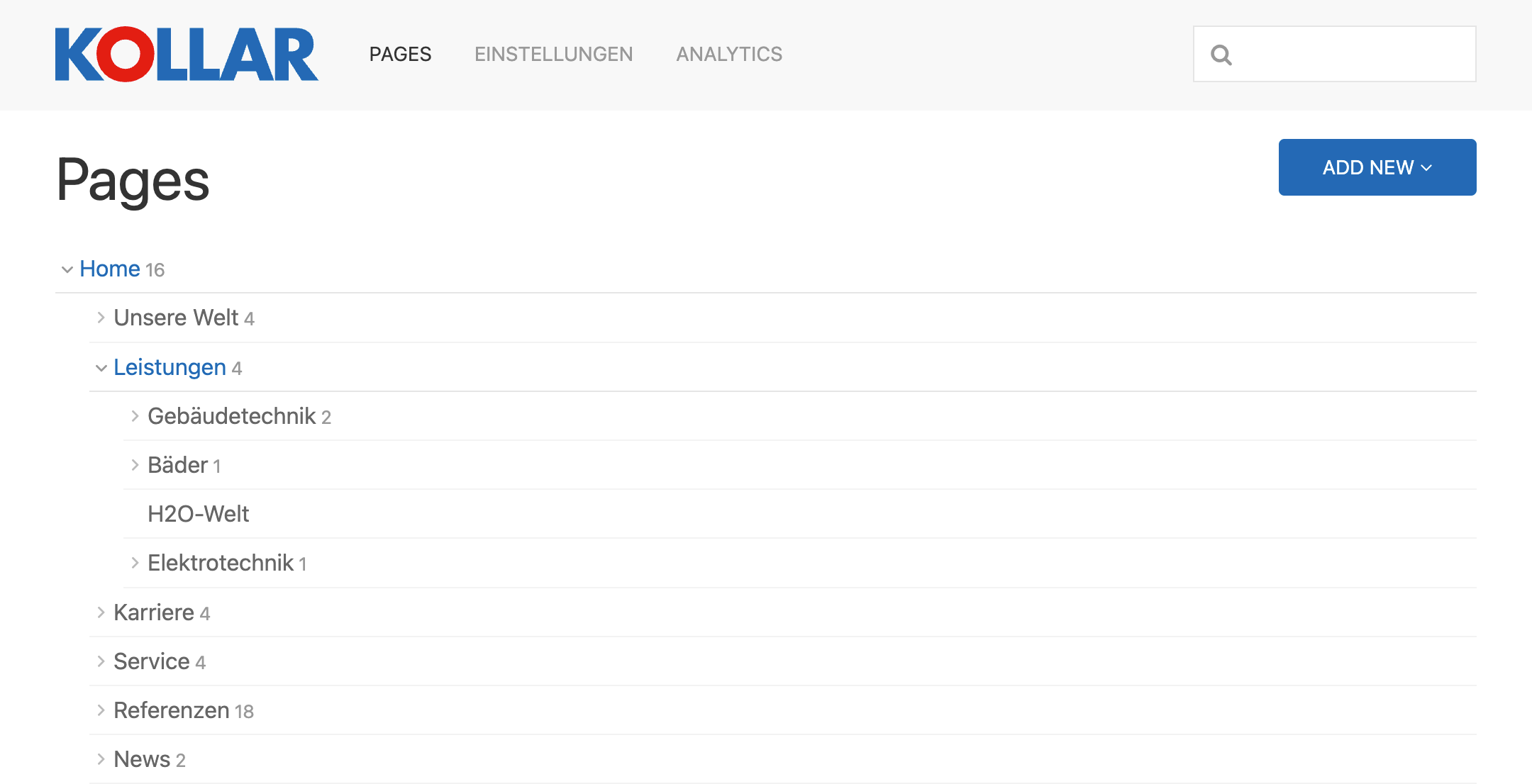Expand the Service chevron
Screen dimensions: 1532x784
(101, 661)
